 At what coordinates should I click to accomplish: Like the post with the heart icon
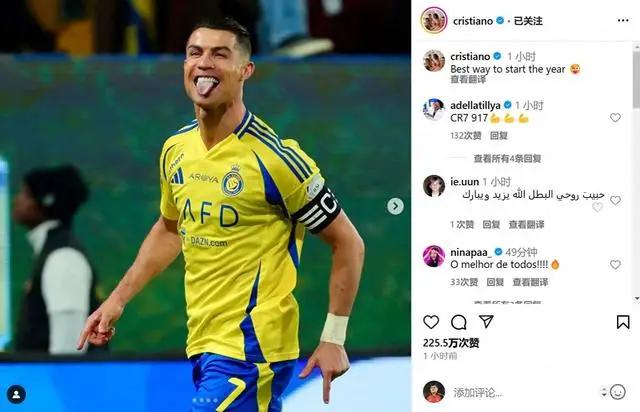click(431, 322)
